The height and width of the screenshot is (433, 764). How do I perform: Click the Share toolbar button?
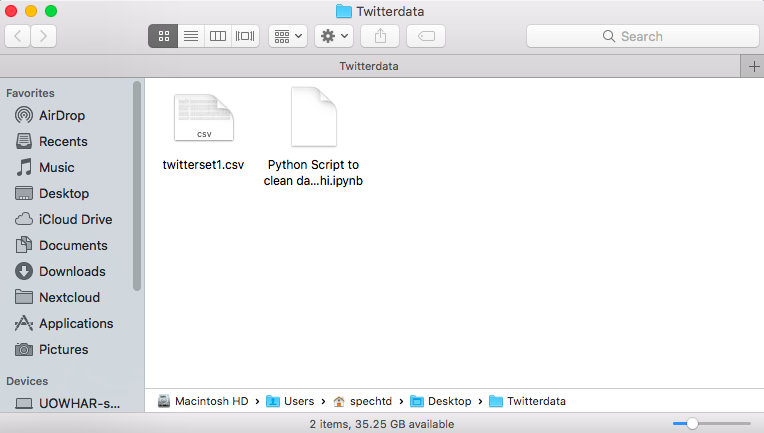380,36
